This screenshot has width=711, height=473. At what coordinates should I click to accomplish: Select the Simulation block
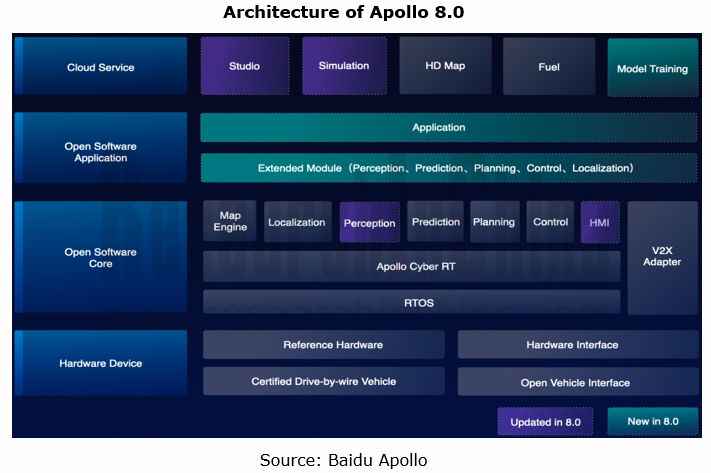coord(343,66)
